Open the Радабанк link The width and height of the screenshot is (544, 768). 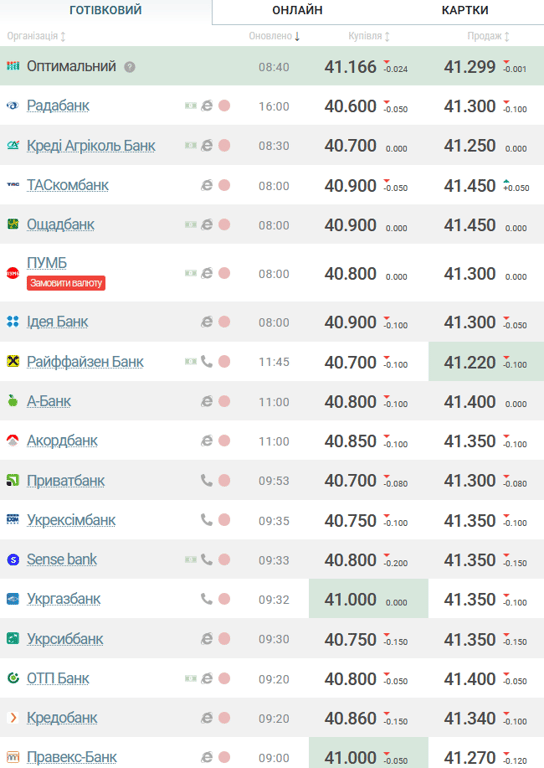[x=58, y=106]
